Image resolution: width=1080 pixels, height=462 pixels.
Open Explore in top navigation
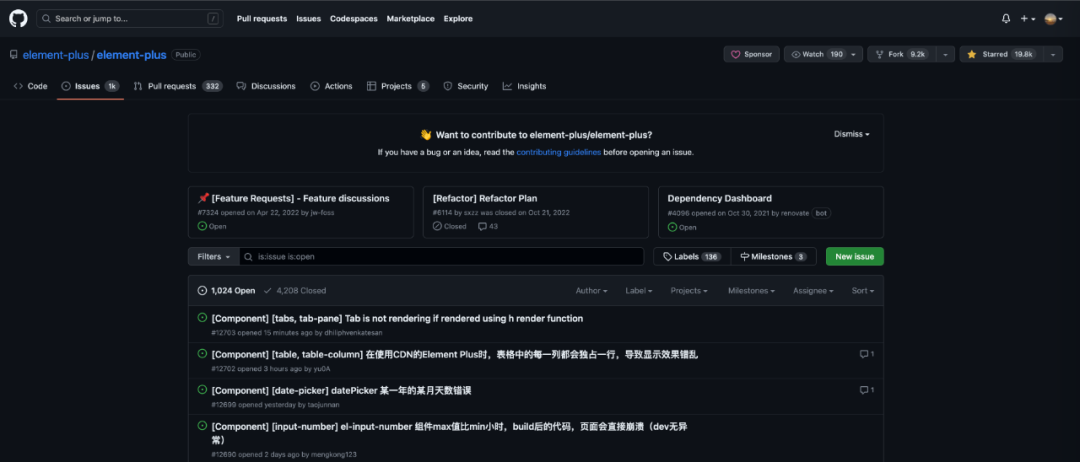tap(458, 19)
